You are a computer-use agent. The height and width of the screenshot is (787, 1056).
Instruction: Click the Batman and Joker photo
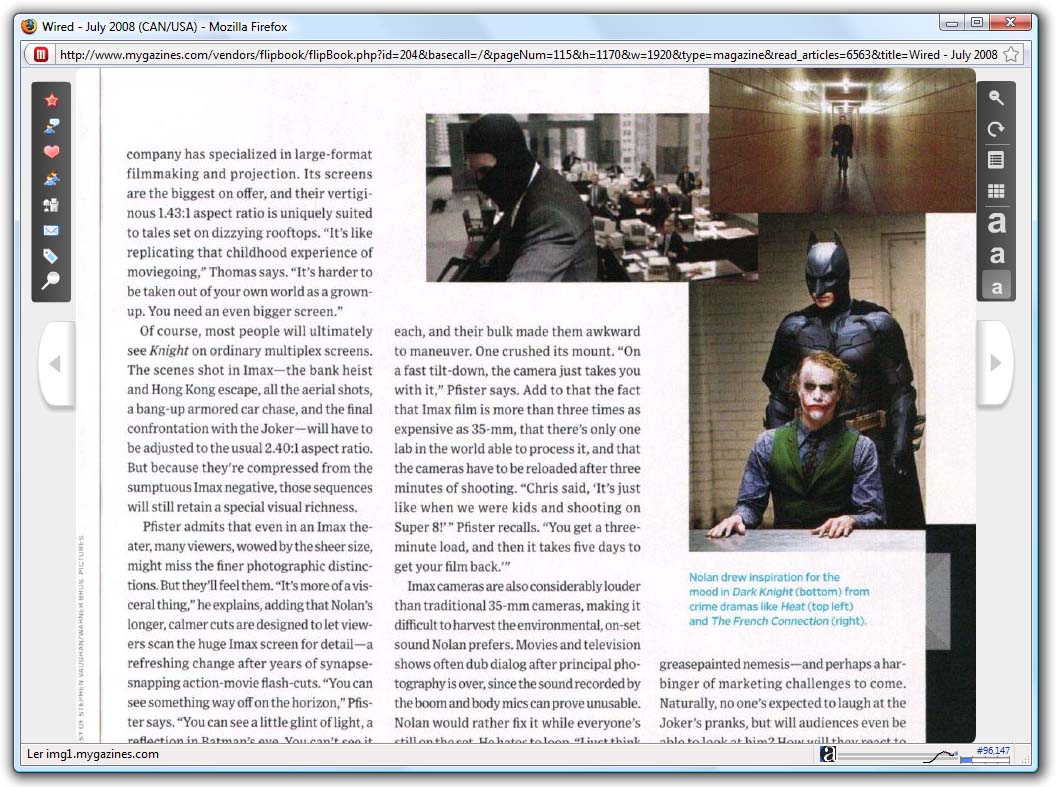point(807,382)
